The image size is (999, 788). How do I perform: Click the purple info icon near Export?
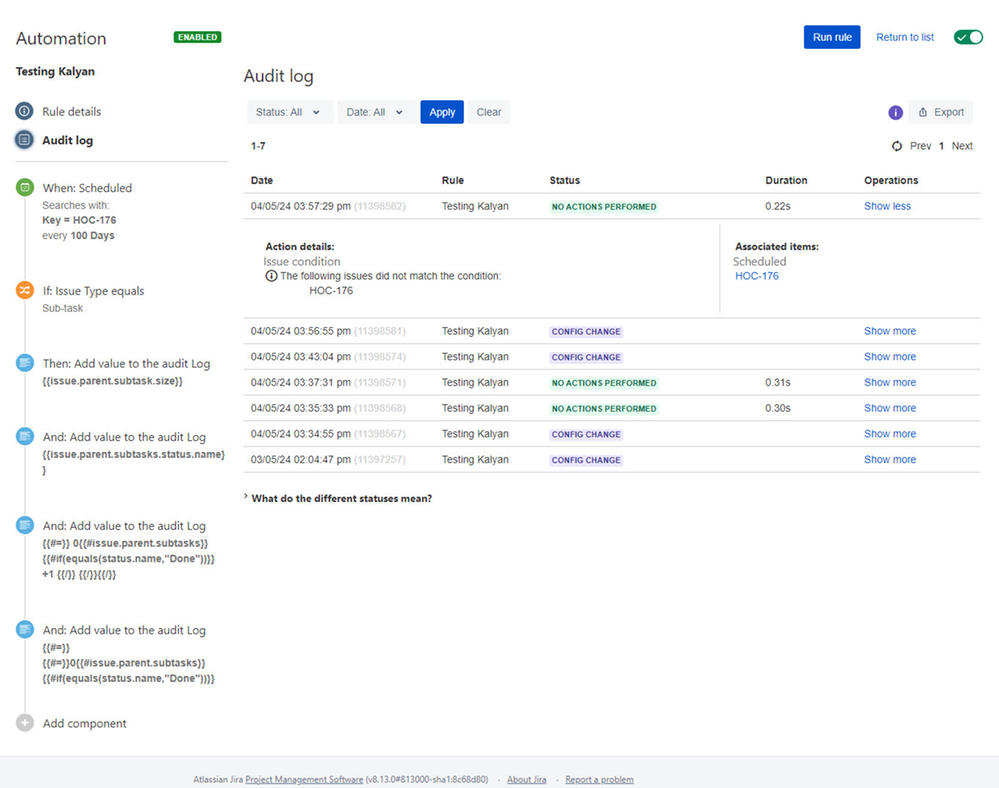coord(895,113)
